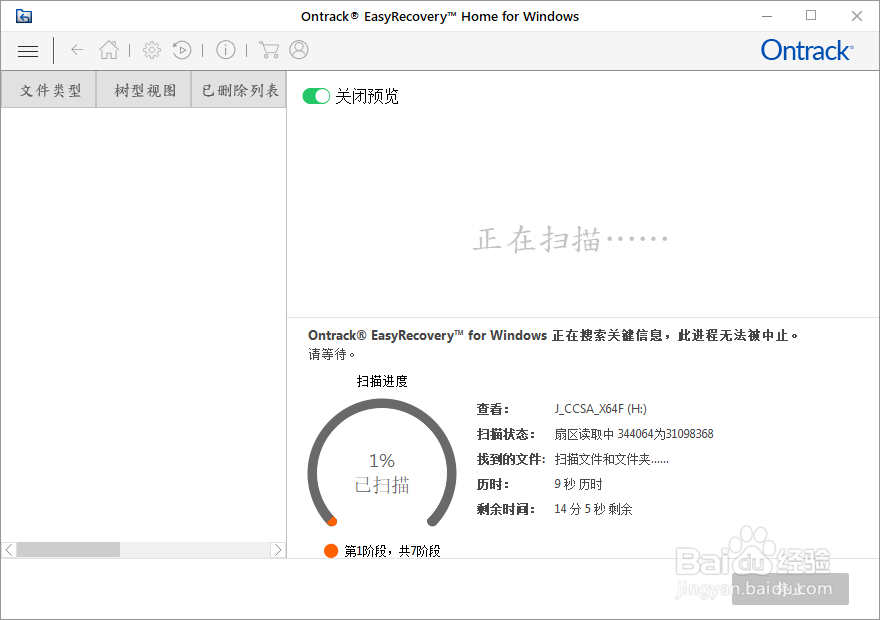Click the 14 分 5 秒 剩余 text
Image resolution: width=880 pixels, height=620 pixels.
pos(593,509)
